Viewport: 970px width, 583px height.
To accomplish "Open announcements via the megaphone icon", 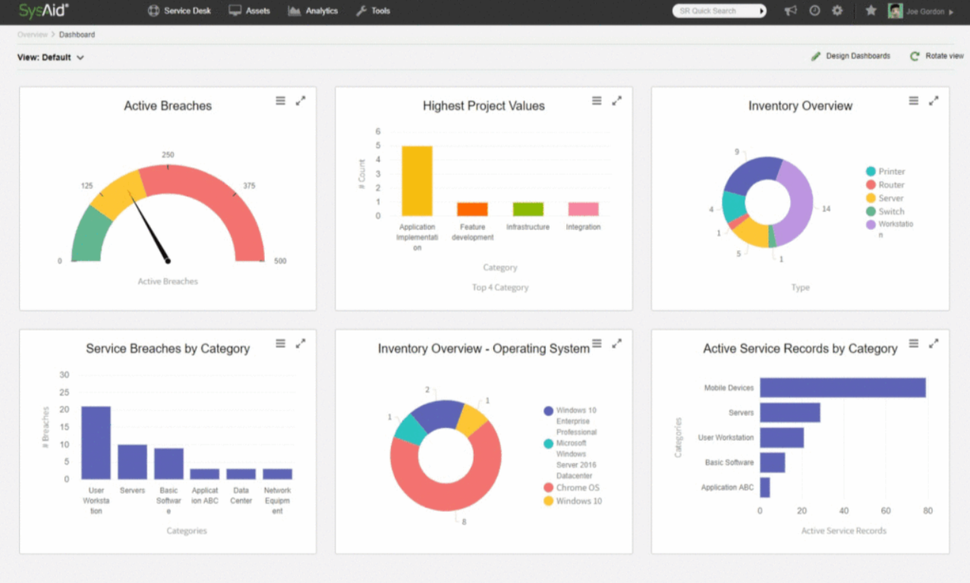I will coord(789,11).
